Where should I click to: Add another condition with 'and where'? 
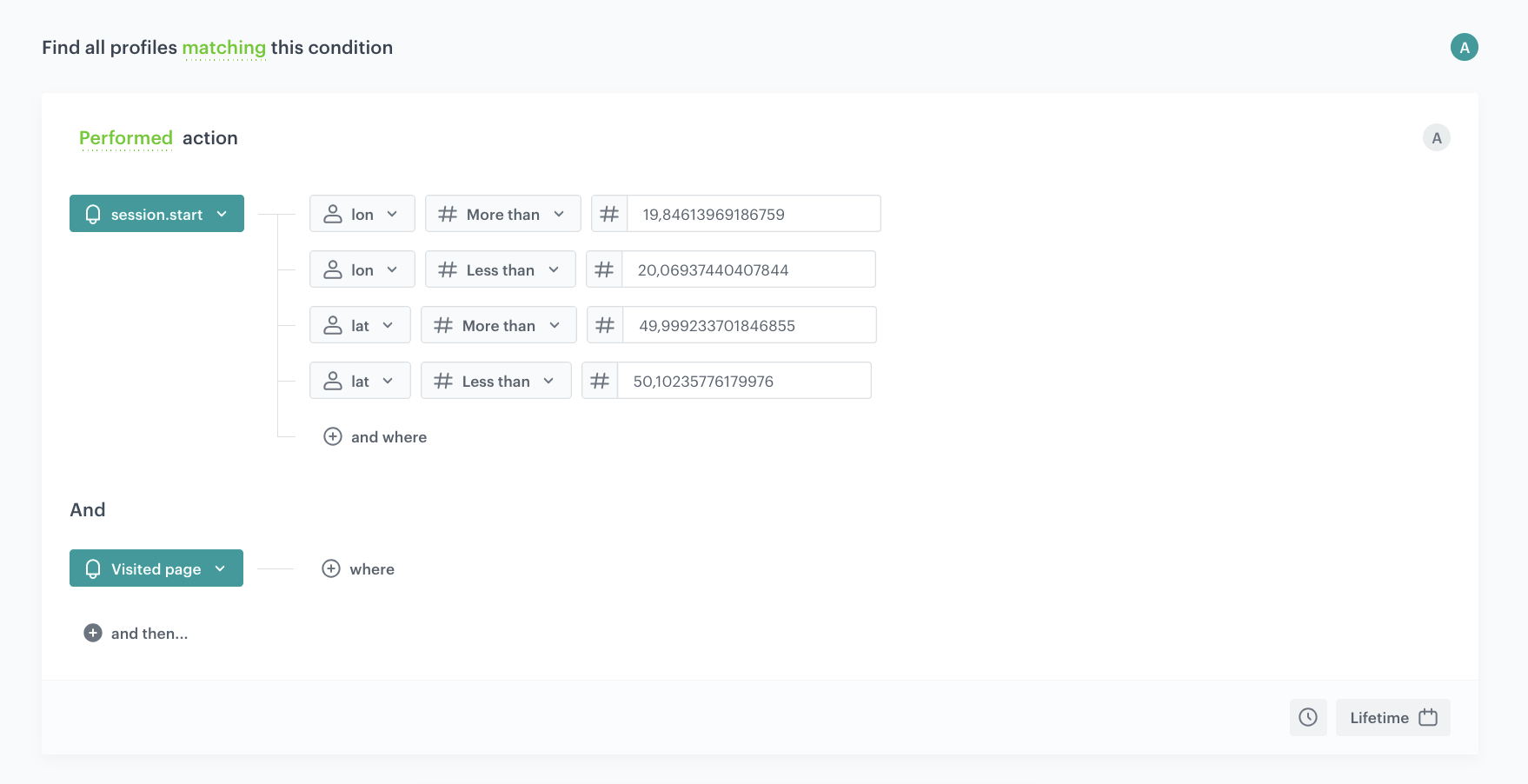[389, 436]
